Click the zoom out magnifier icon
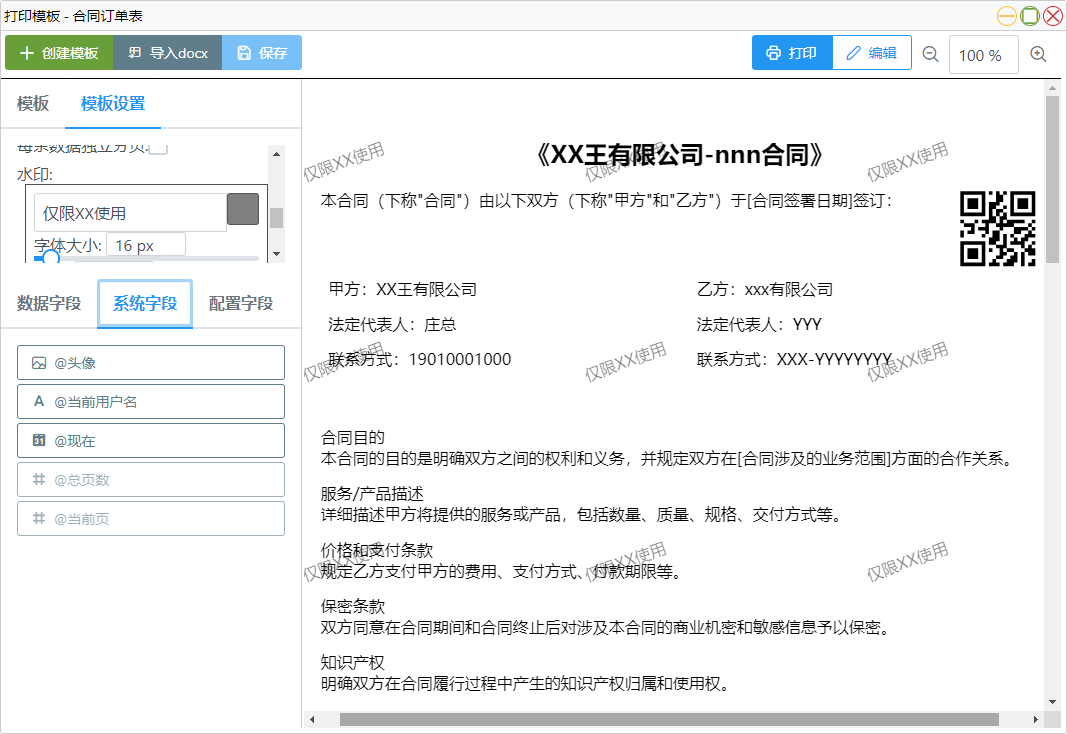The width and height of the screenshot is (1067, 734). pyautogui.click(x=930, y=54)
